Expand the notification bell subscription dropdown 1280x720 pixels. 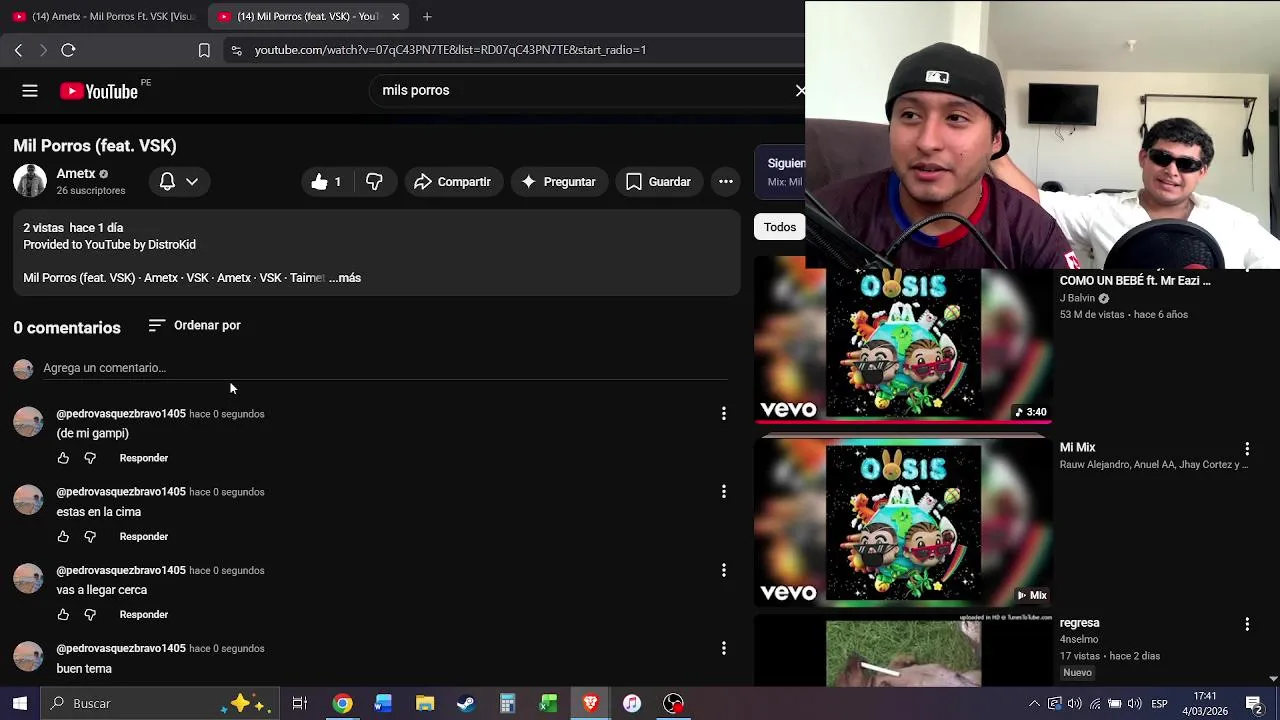(x=179, y=182)
